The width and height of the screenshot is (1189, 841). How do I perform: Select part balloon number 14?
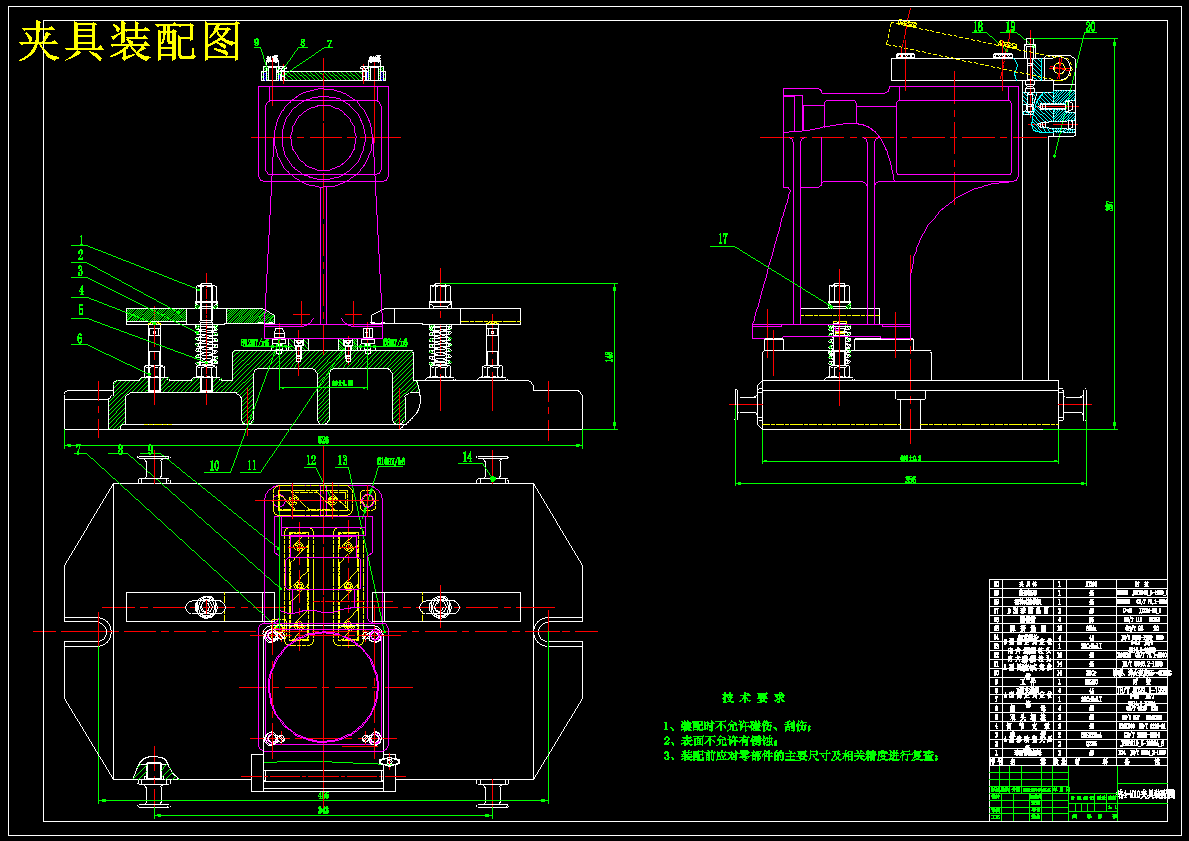468,456
